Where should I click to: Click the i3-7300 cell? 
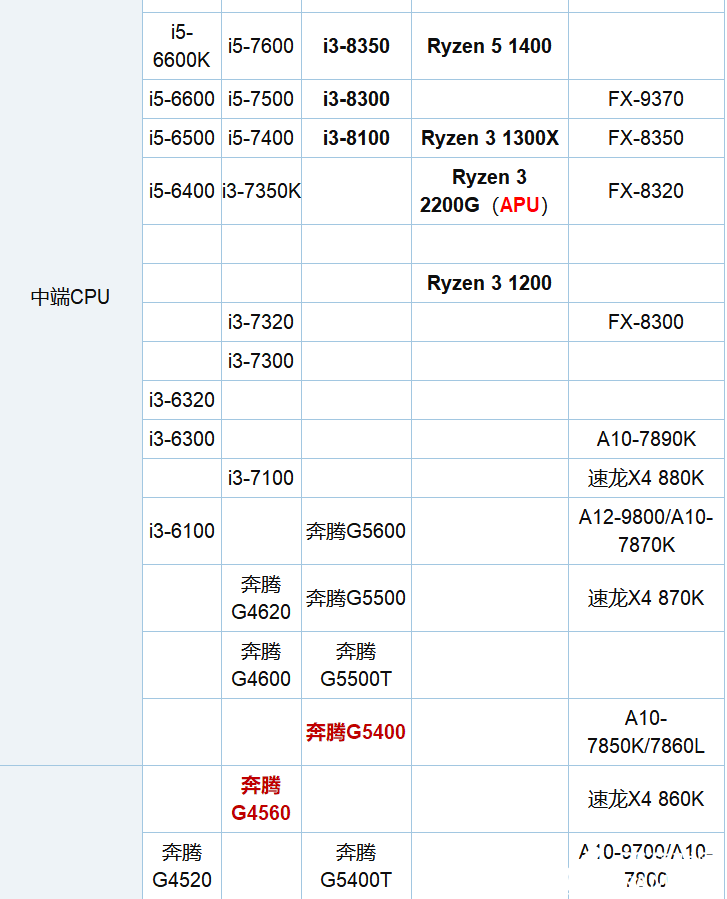261,361
